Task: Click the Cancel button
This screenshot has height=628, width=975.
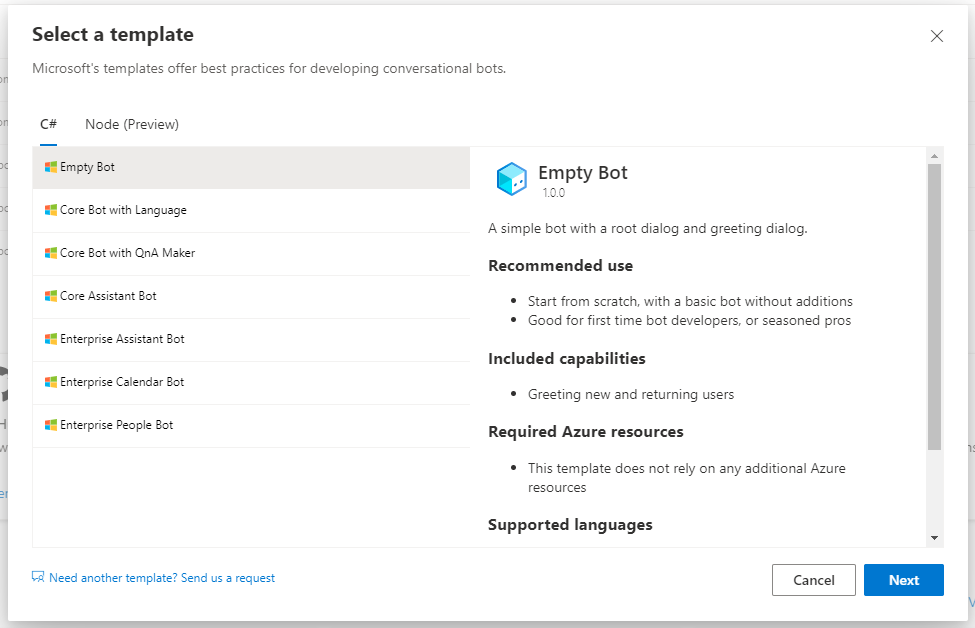Action: click(813, 580)
